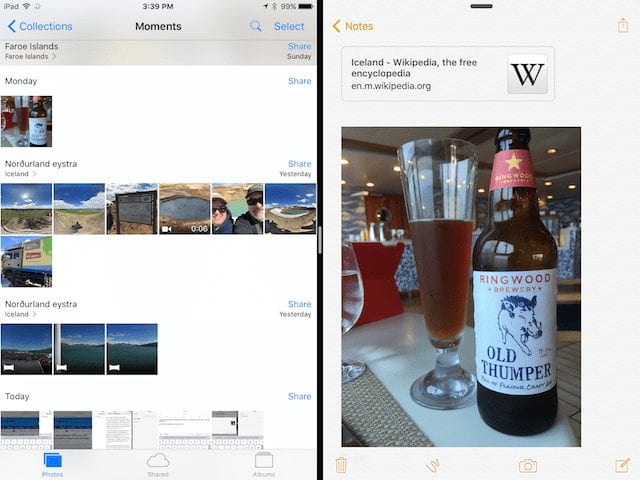Open the Wikipedia link attachment icon
This screenshot has width=640, height=480.
coord(527,74)
